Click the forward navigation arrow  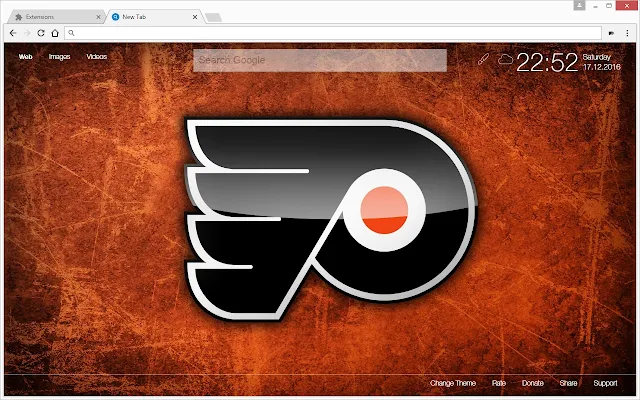pyautogui.click(x=27, y=33)
